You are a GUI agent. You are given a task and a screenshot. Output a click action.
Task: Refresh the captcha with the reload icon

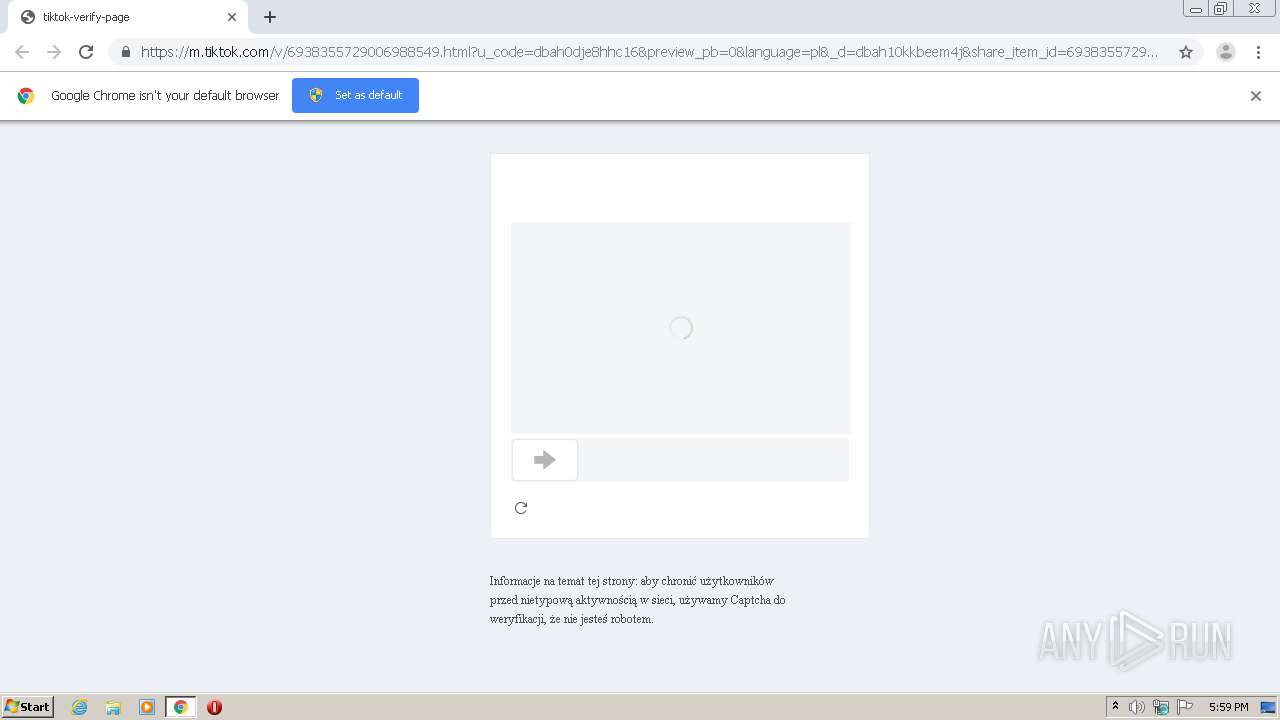tap(521, 508)
